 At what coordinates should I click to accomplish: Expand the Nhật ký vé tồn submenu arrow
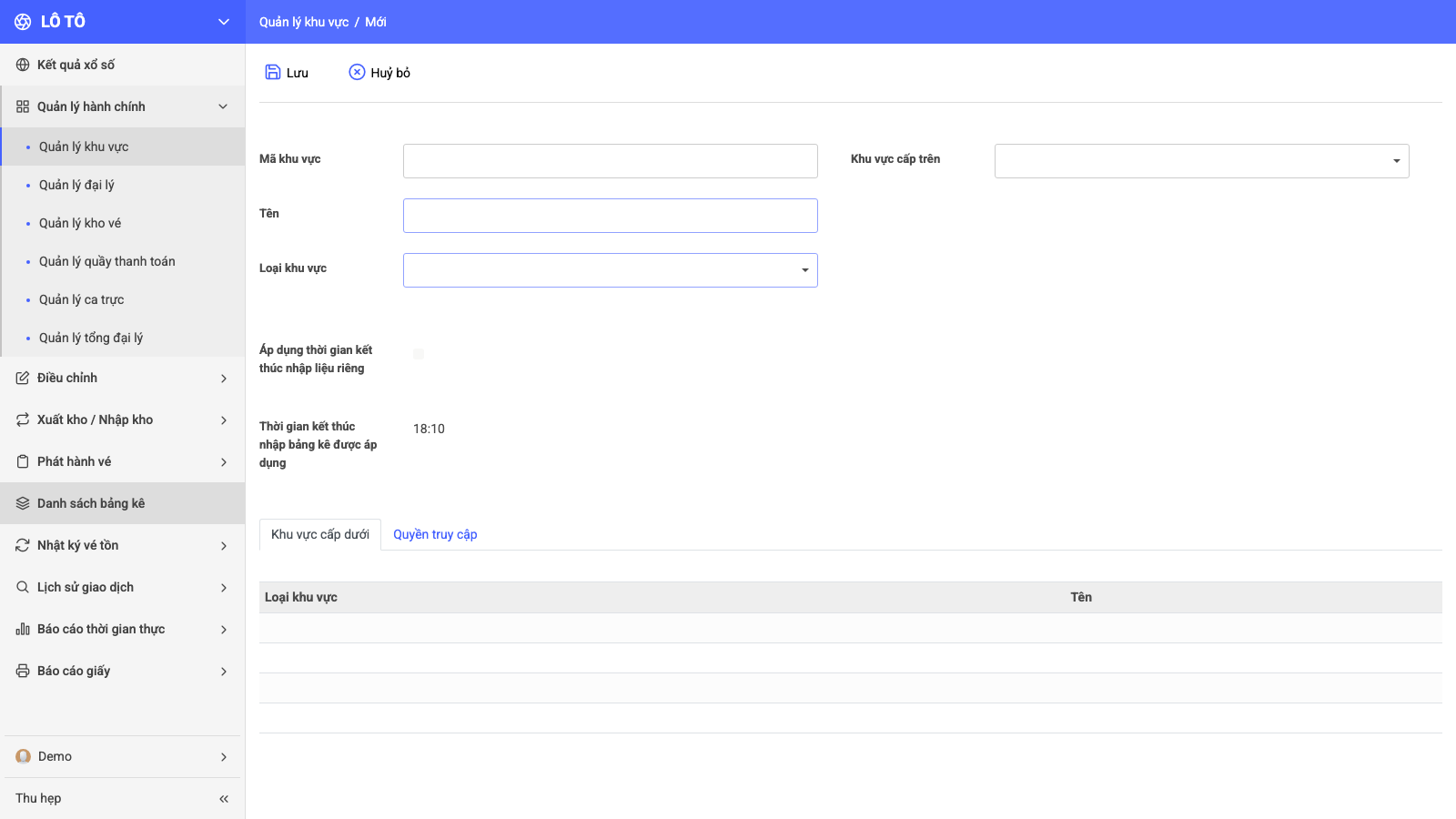click(224, 545)
